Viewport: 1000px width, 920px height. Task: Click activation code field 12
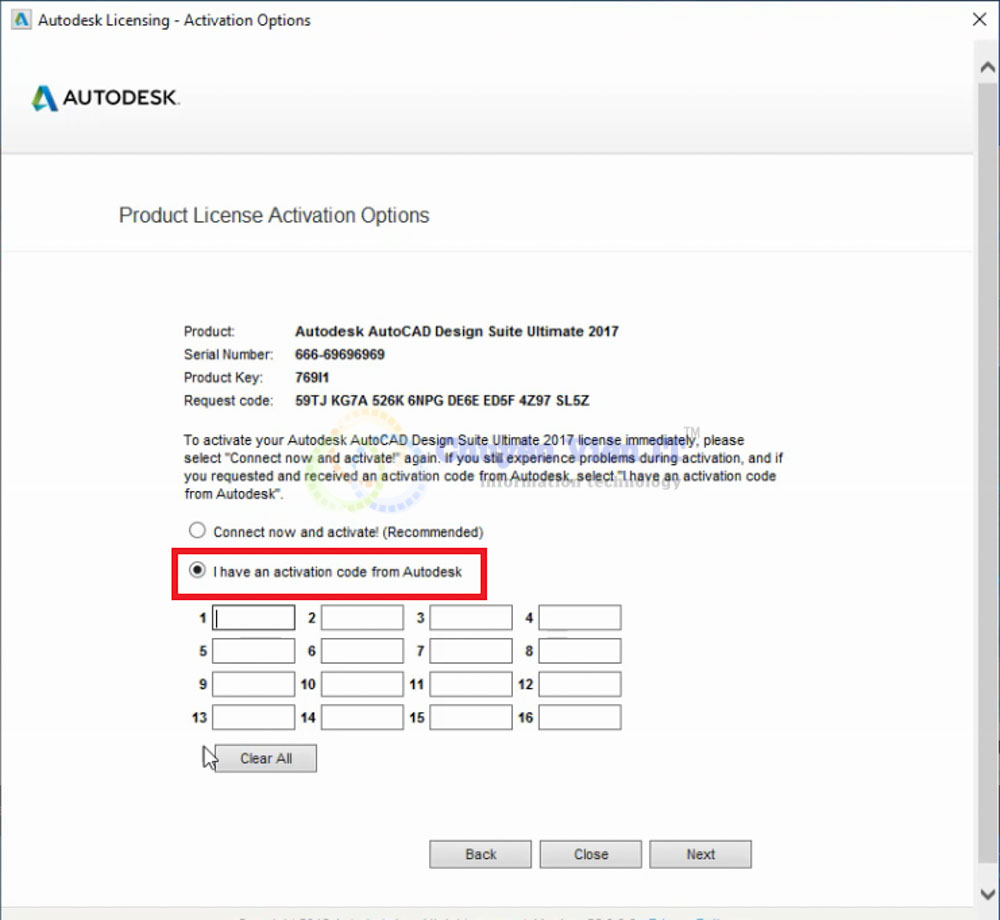580,684
